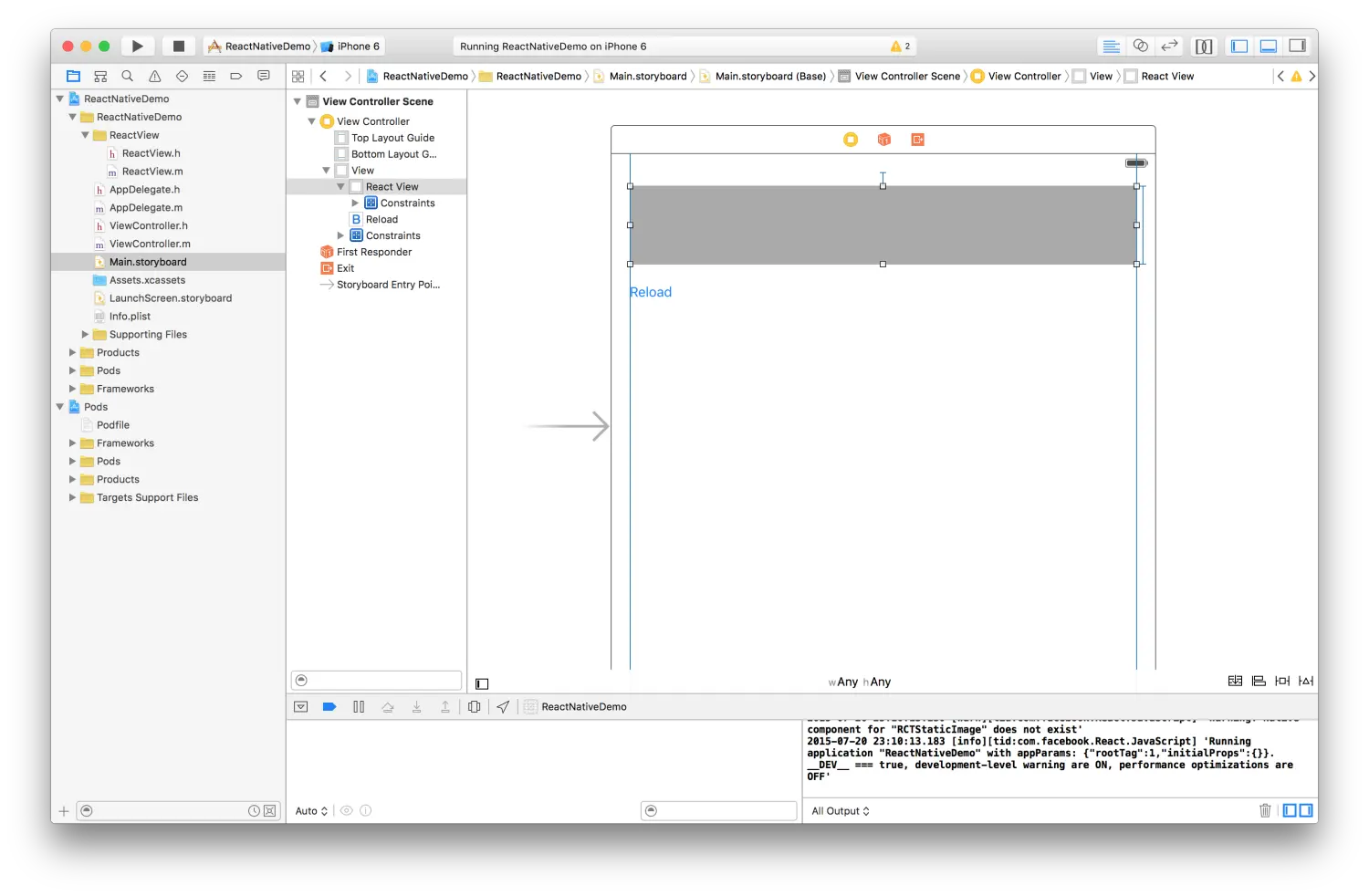This screenshot has width=1369, height=896.
Task: Hide the debug area toggle
Action: [x=300, y=707]
